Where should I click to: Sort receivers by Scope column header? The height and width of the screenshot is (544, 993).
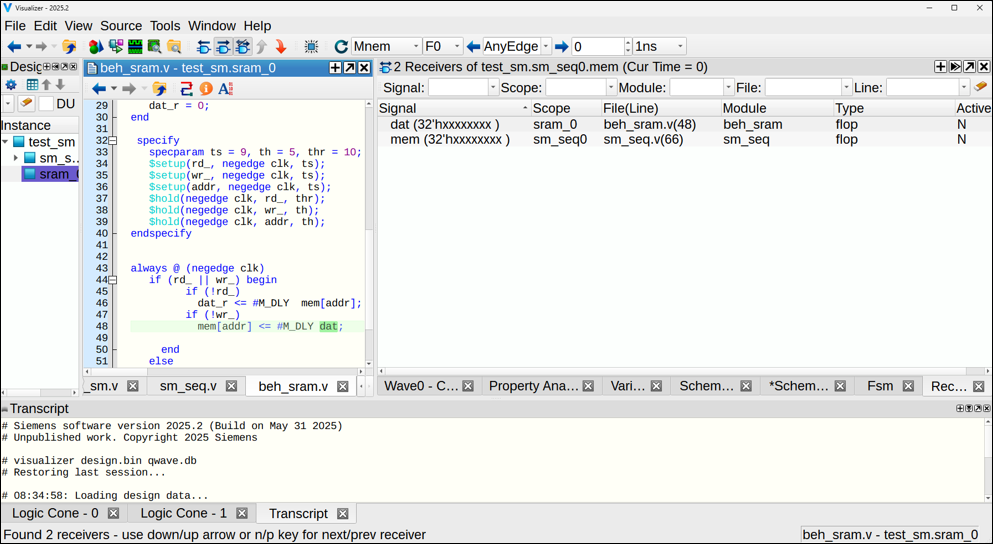click(551, 108)
